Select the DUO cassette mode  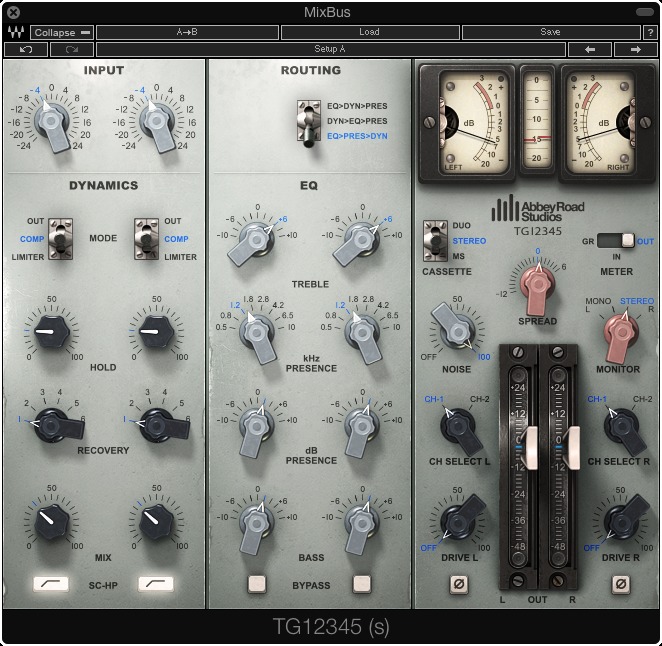coord(461,225)
